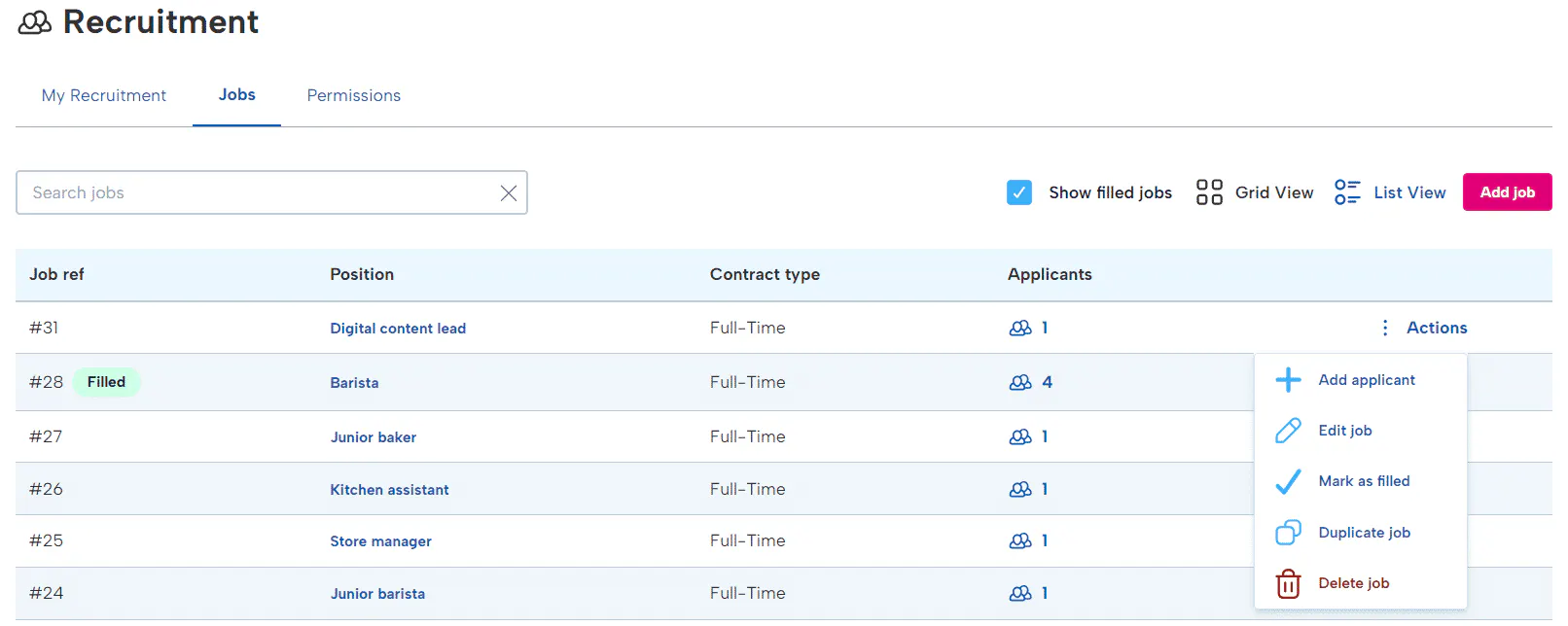
Task: Open the Permissions tab
Action: 354,95
